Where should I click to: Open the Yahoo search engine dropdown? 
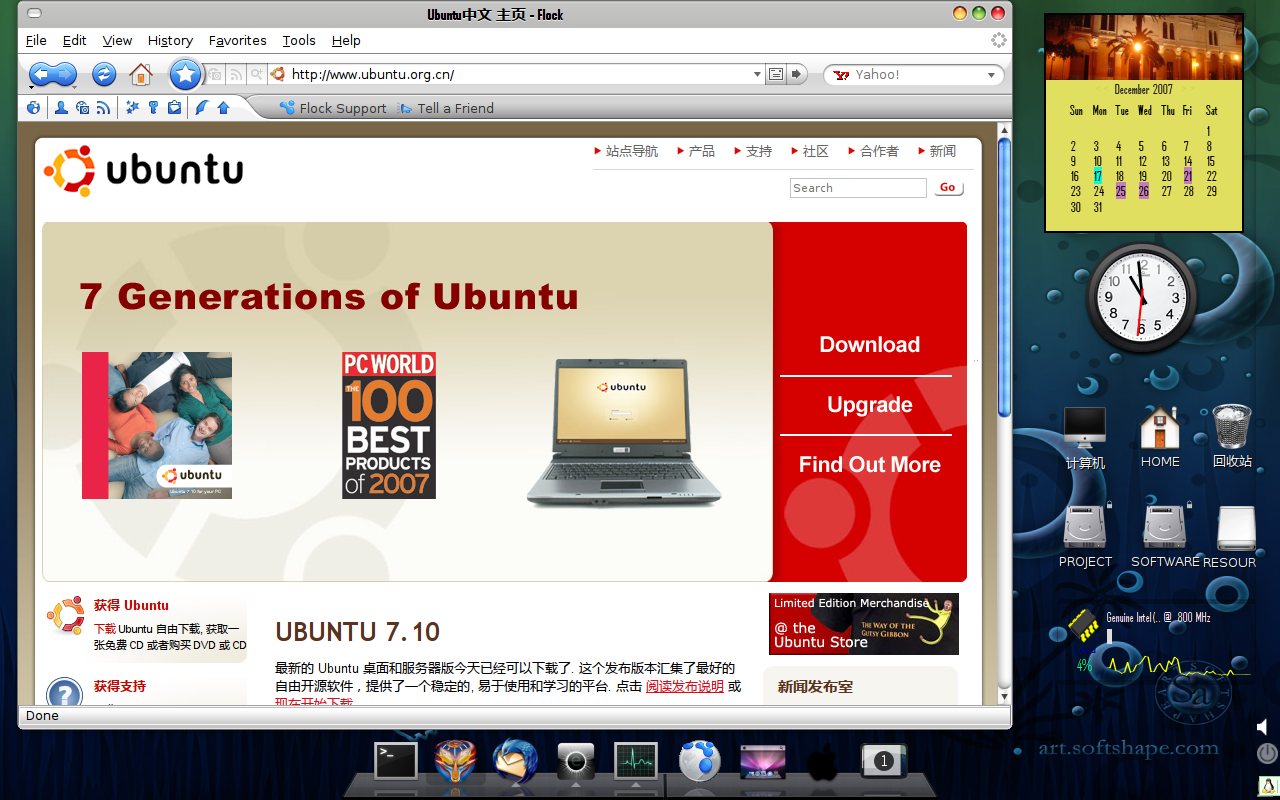(991, 75)
